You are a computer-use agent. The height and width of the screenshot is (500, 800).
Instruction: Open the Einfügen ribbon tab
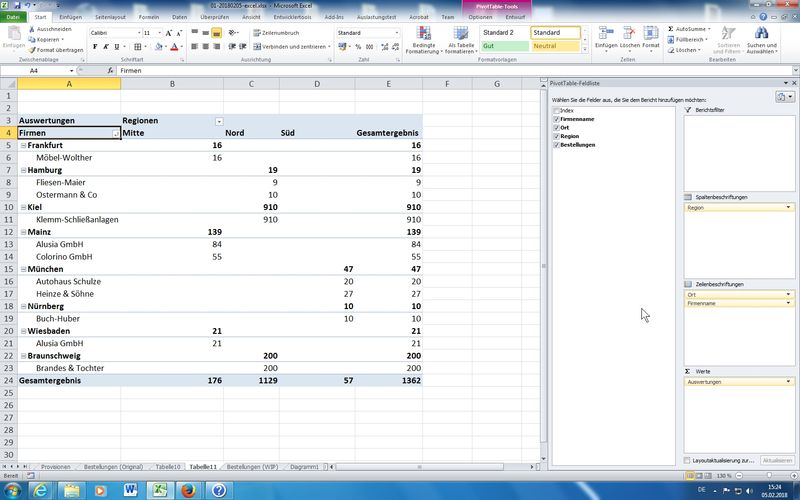pos(71,17)
